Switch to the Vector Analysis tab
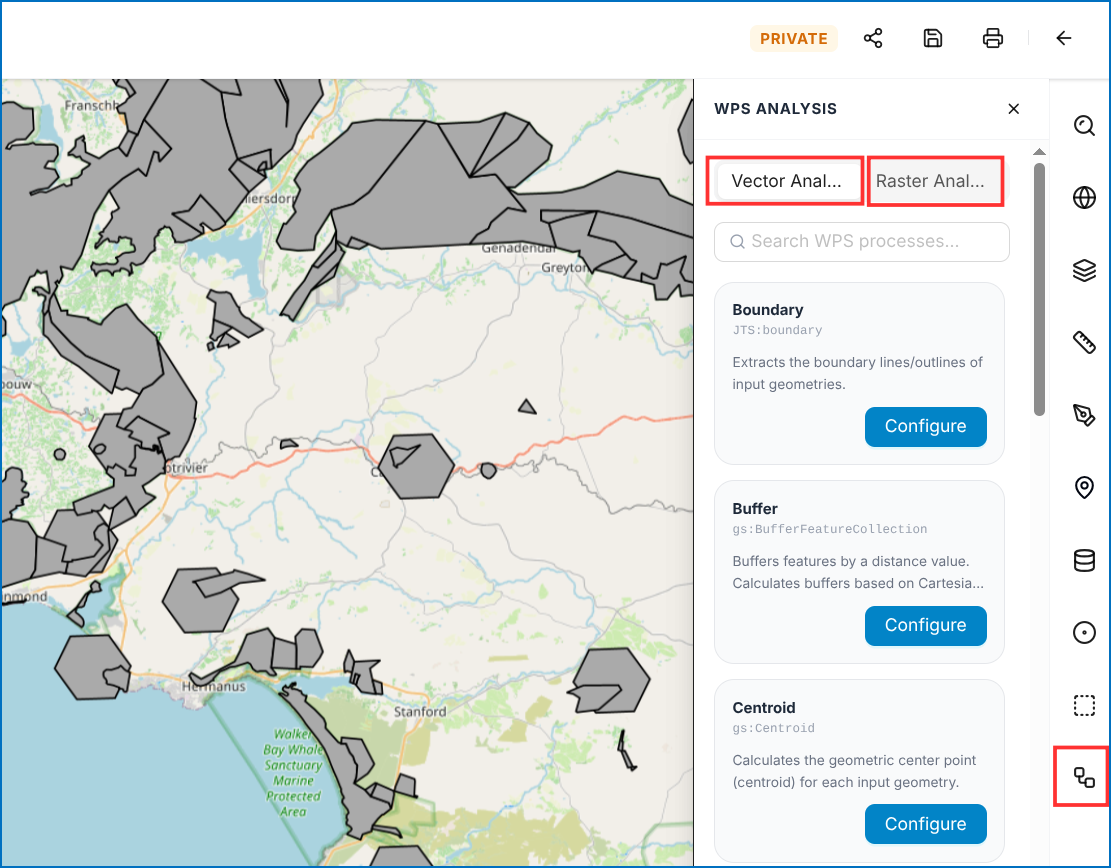1111x868 pixels. tap(786, 181)
